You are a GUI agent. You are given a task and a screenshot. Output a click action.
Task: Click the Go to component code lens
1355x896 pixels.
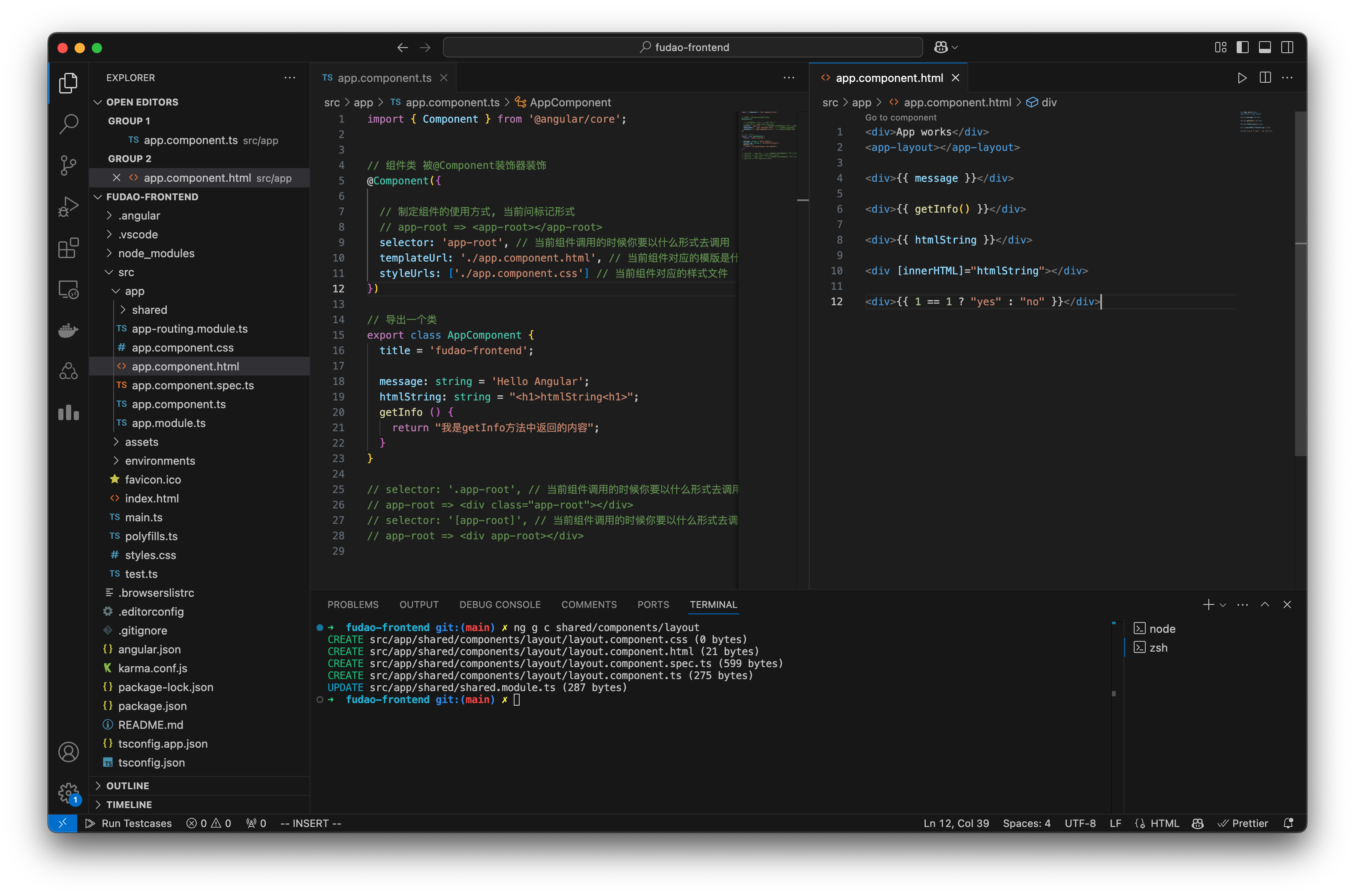(x=900, y=118)
